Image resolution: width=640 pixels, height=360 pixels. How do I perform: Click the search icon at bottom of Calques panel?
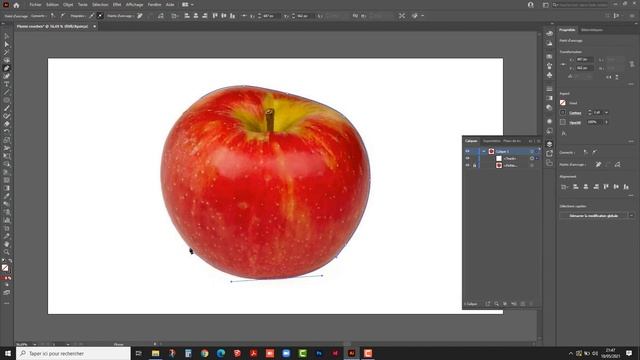[x=496, y=304]
